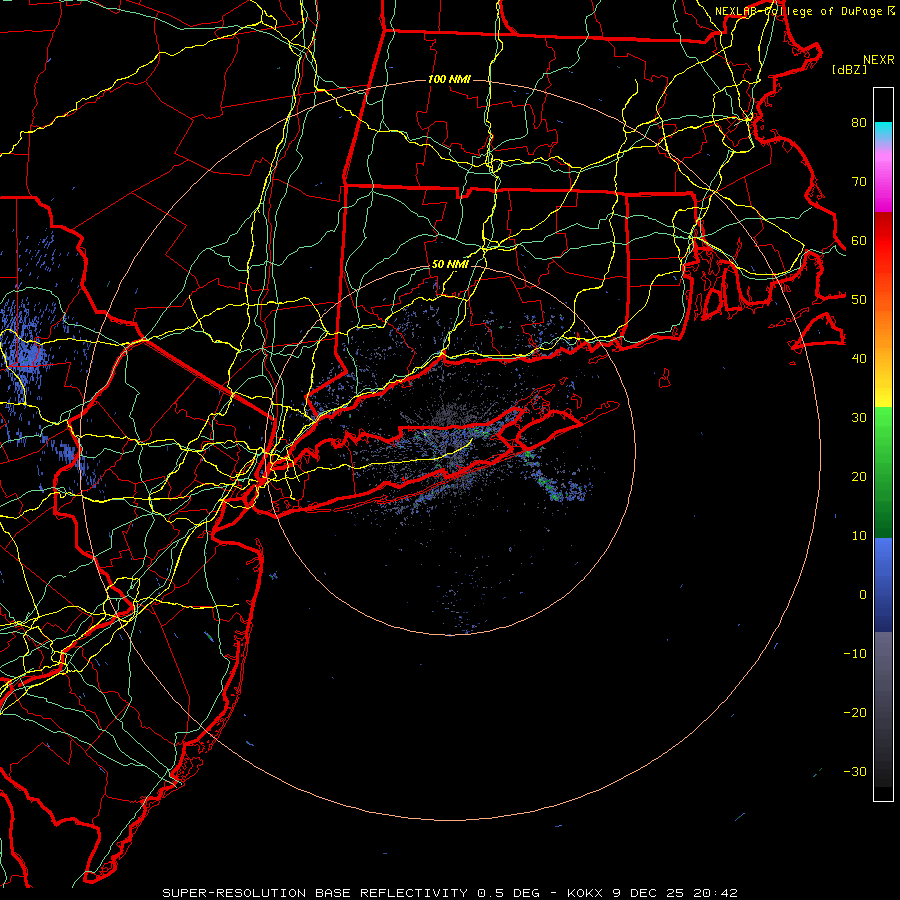Click the "-20" value on dBZ scale
The image size is (900, 900).
click(855, 712)
